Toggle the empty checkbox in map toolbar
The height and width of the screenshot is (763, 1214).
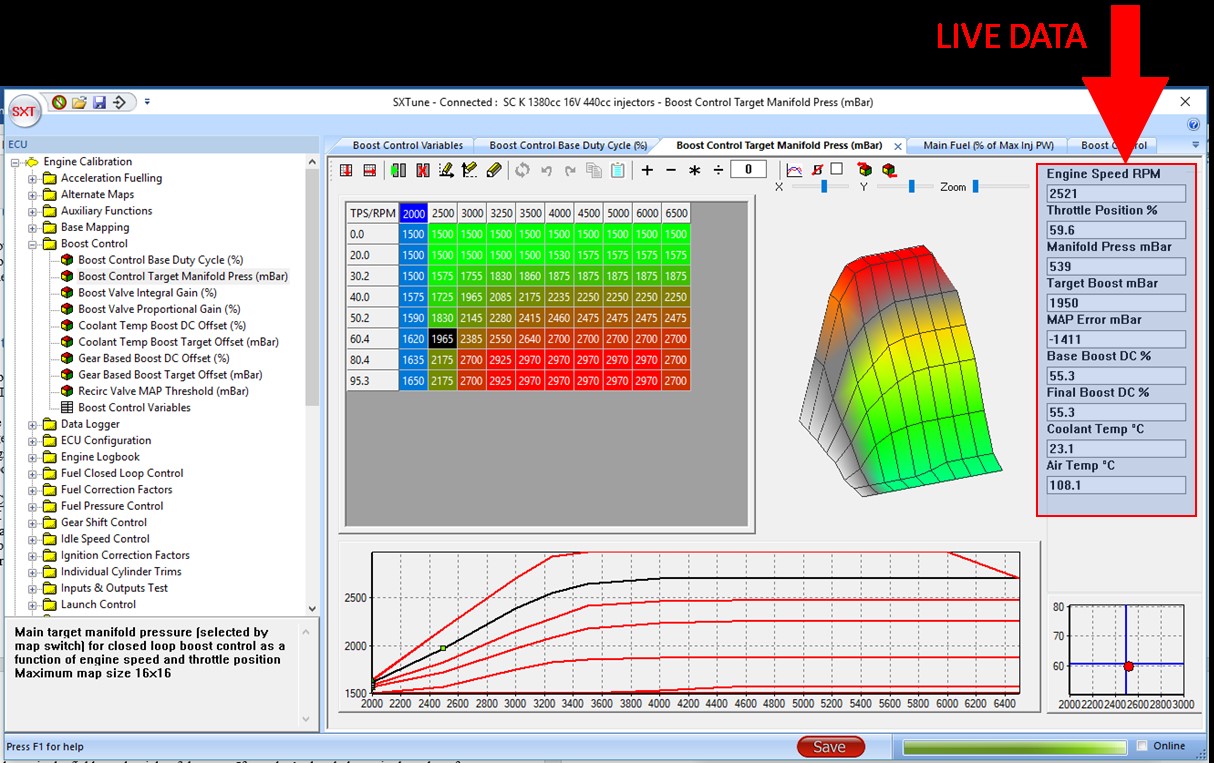pyautogui.click(x=837, y=169)
